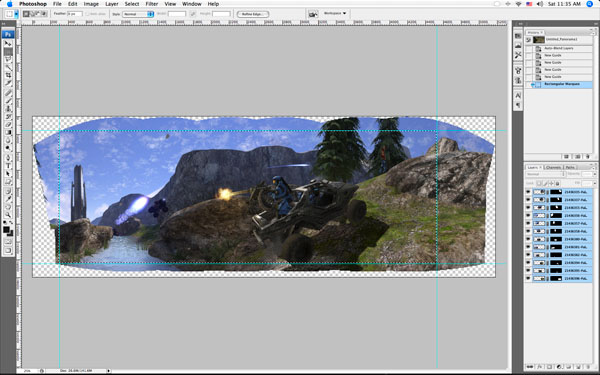Select the Gradient tool
600x375 pixels.
click(8, 132)
